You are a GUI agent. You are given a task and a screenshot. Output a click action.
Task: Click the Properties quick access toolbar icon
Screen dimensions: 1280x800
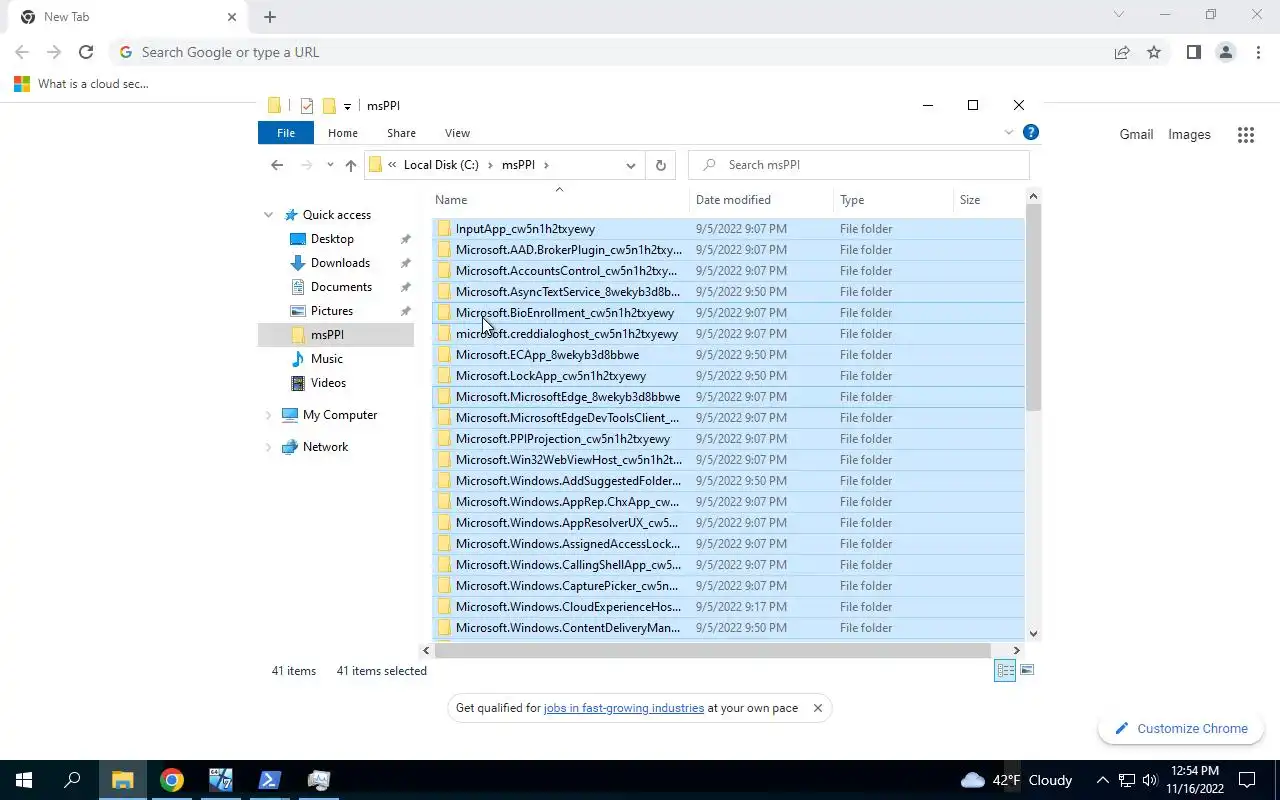307,106
